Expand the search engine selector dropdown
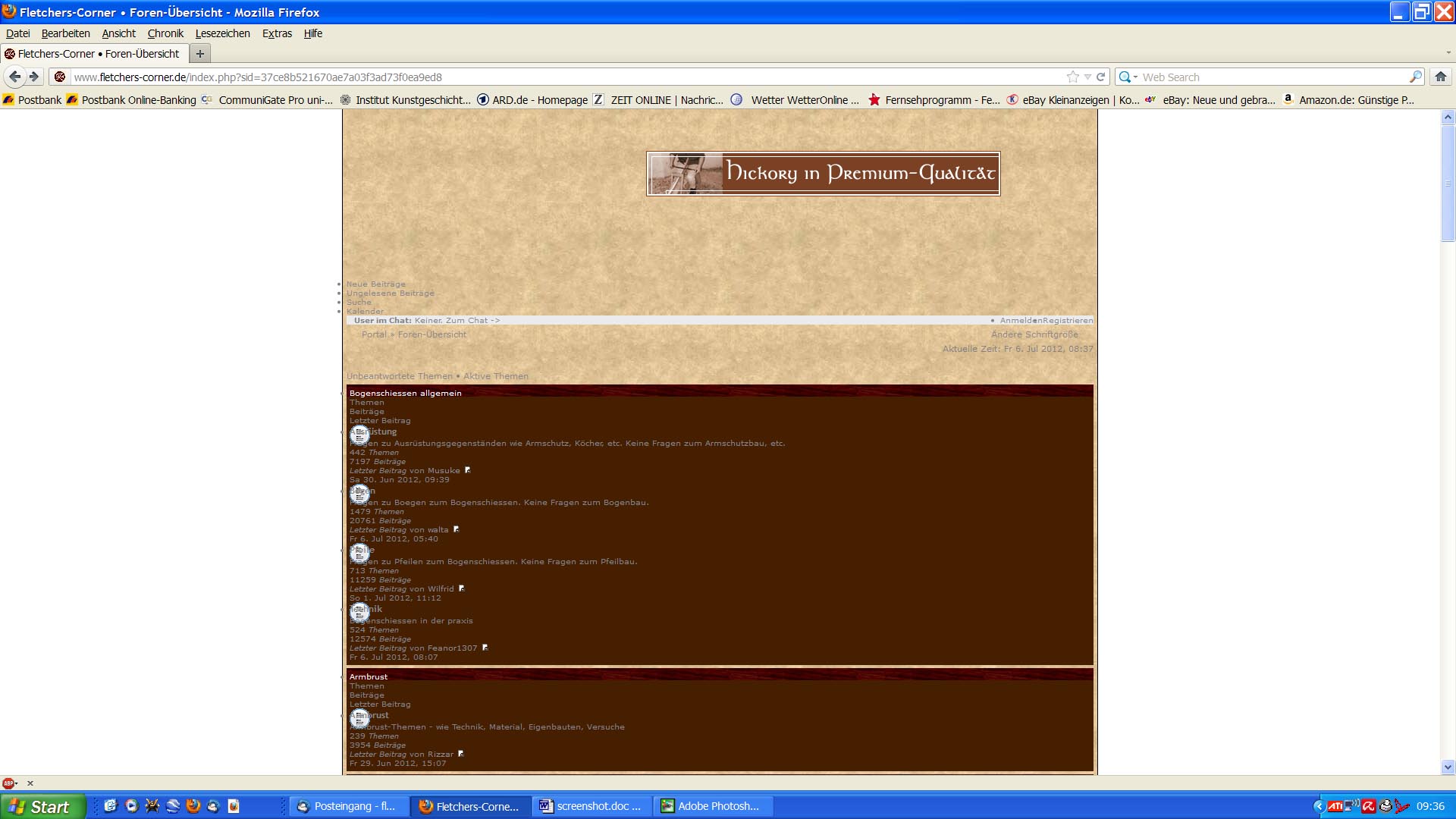 pos(1128,77)
